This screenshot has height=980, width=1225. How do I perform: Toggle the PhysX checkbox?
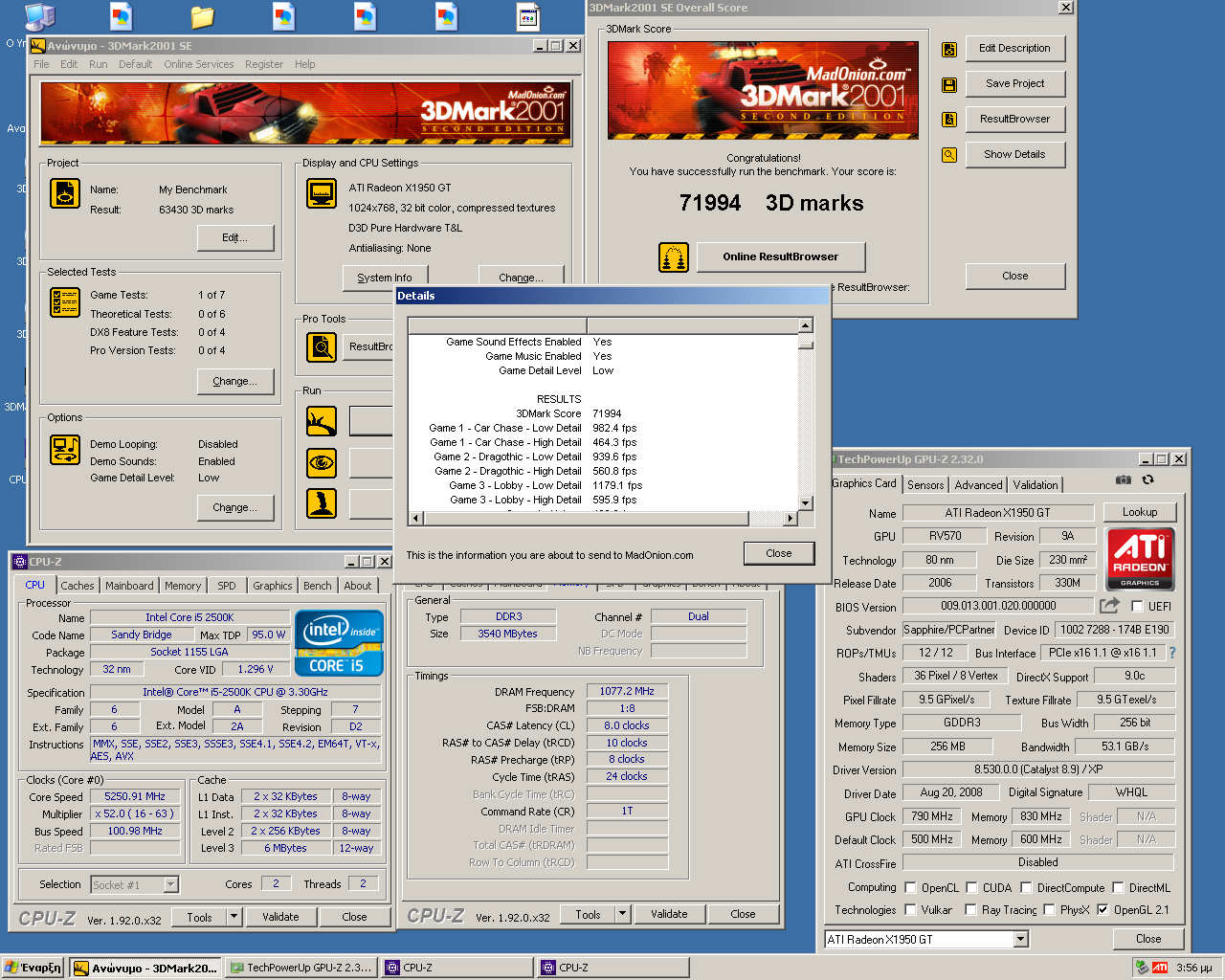(1049, 910)
